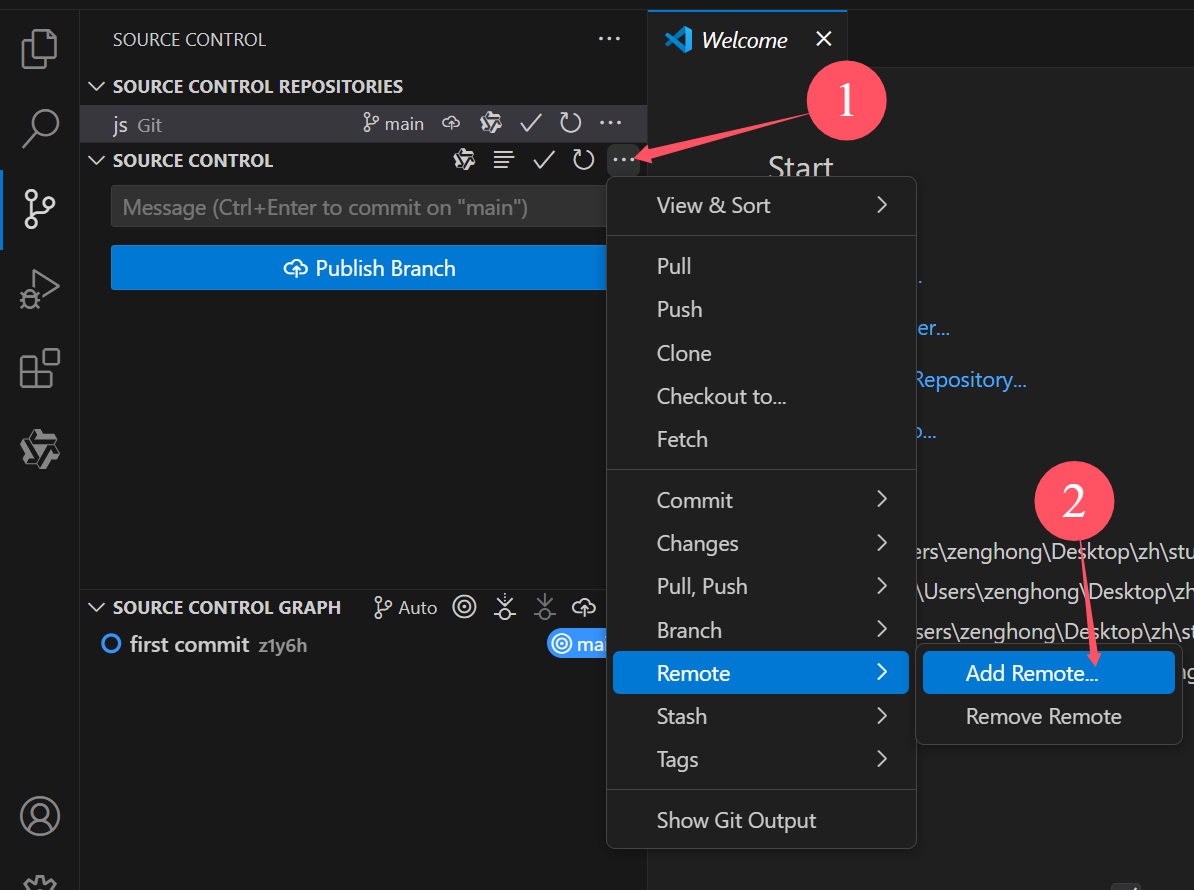Viewport: 1194px width, 890px height.
Task: Click the fetch icon in Source Control Graph
Action: [504, 607]
